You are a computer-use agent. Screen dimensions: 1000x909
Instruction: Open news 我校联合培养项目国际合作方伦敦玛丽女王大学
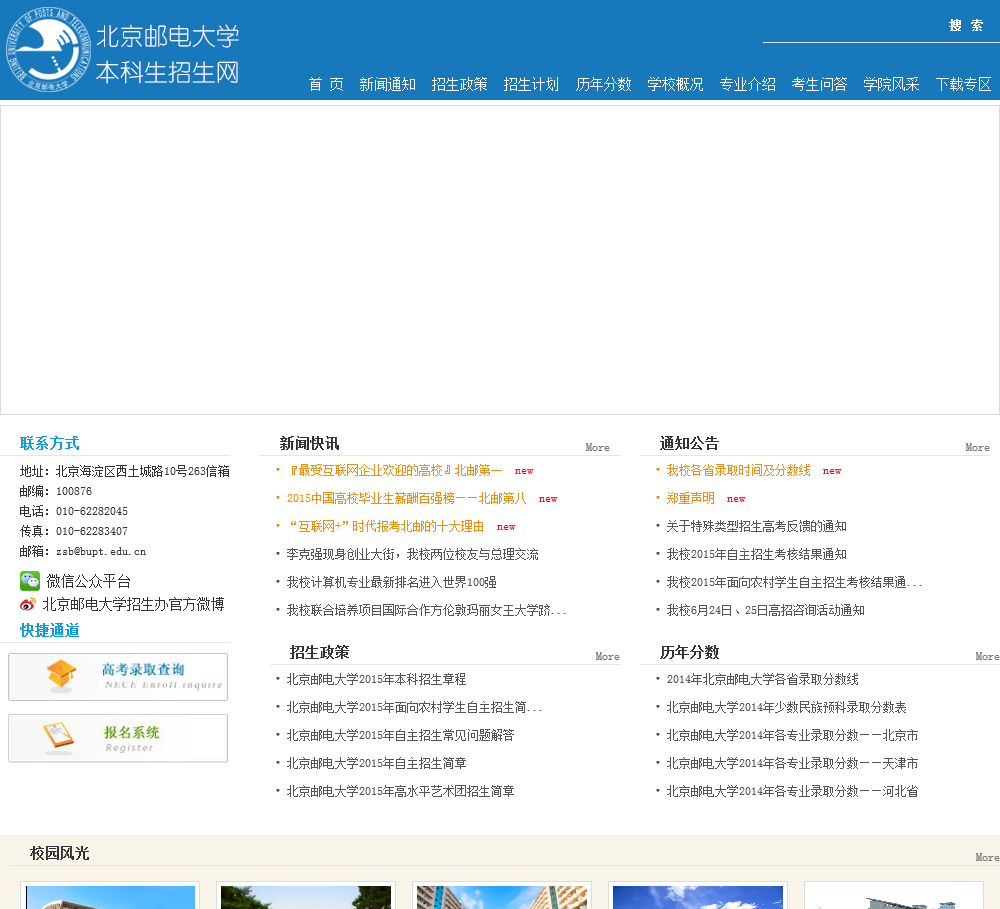pyautogui.click(x=426, y=610)
